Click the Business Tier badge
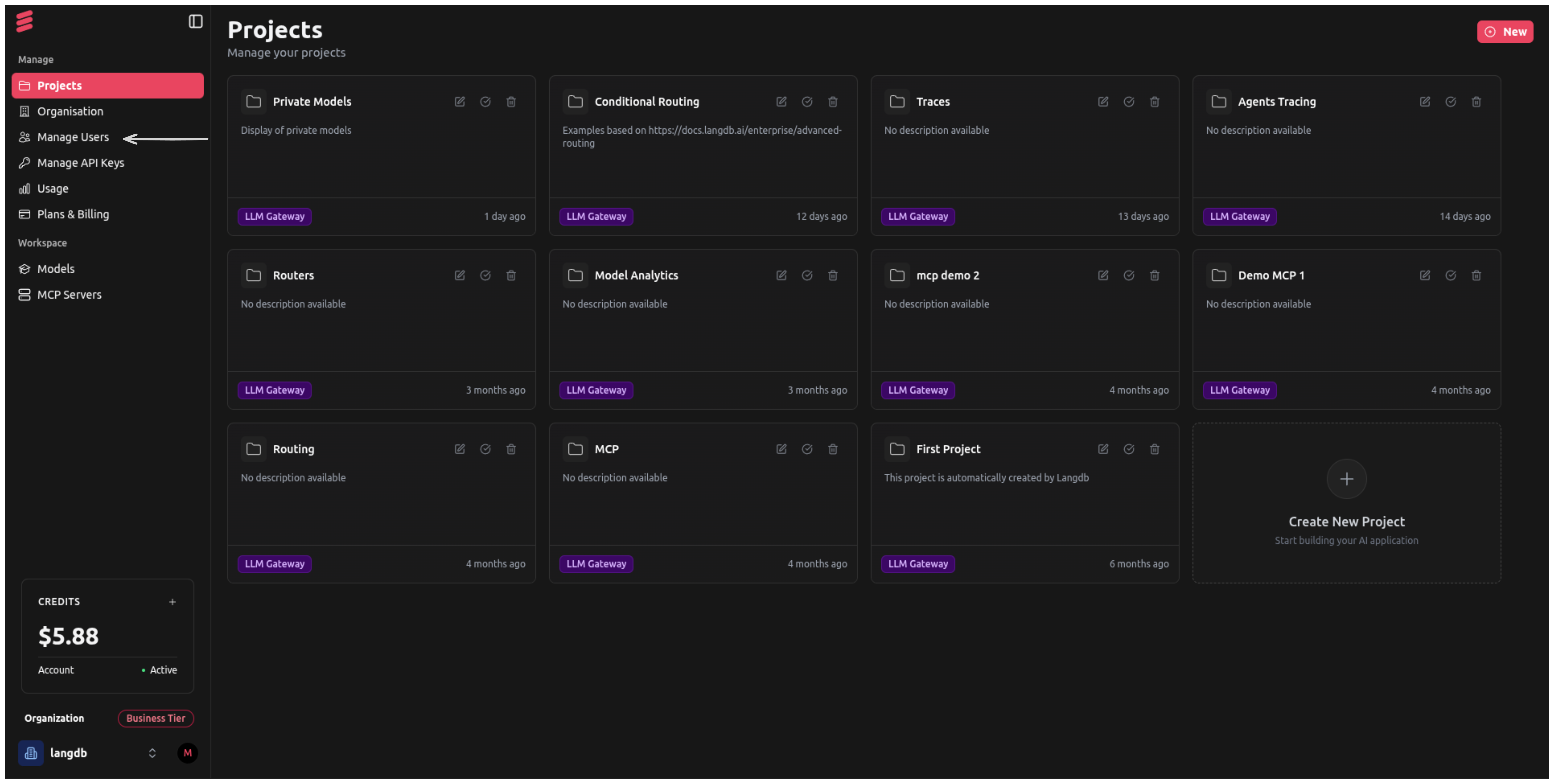 (156, 718)
